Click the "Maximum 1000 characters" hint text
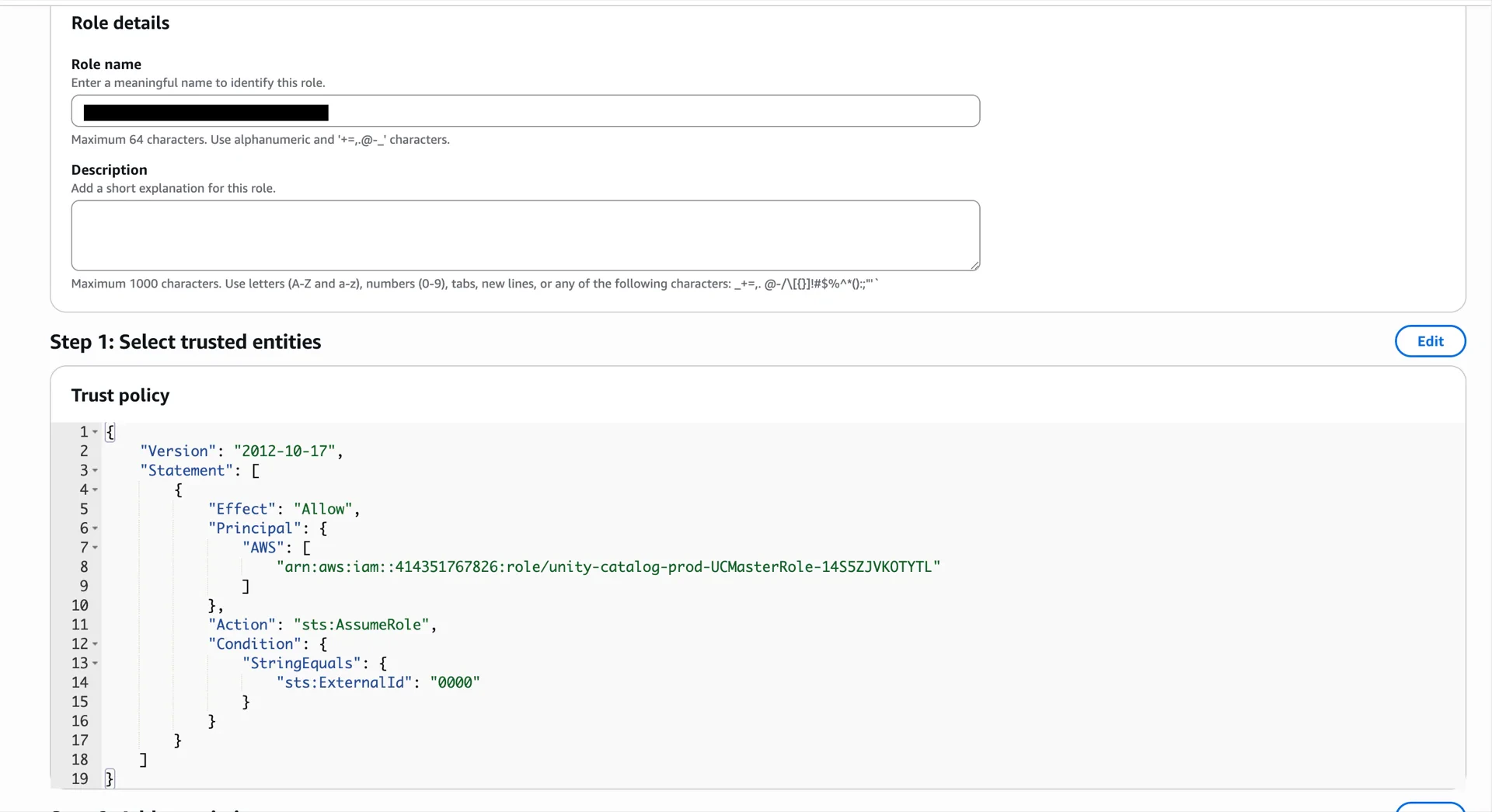 click(x=475, y=284)
